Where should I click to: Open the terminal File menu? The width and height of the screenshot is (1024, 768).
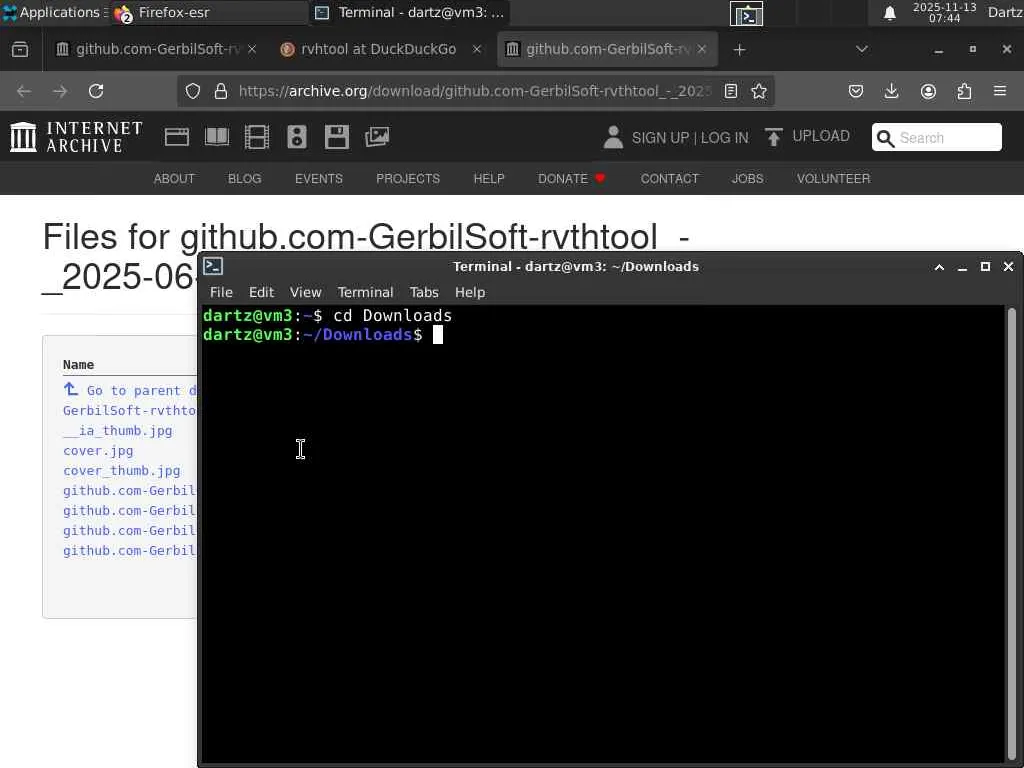pyautogui.click(x=221, y=292)
